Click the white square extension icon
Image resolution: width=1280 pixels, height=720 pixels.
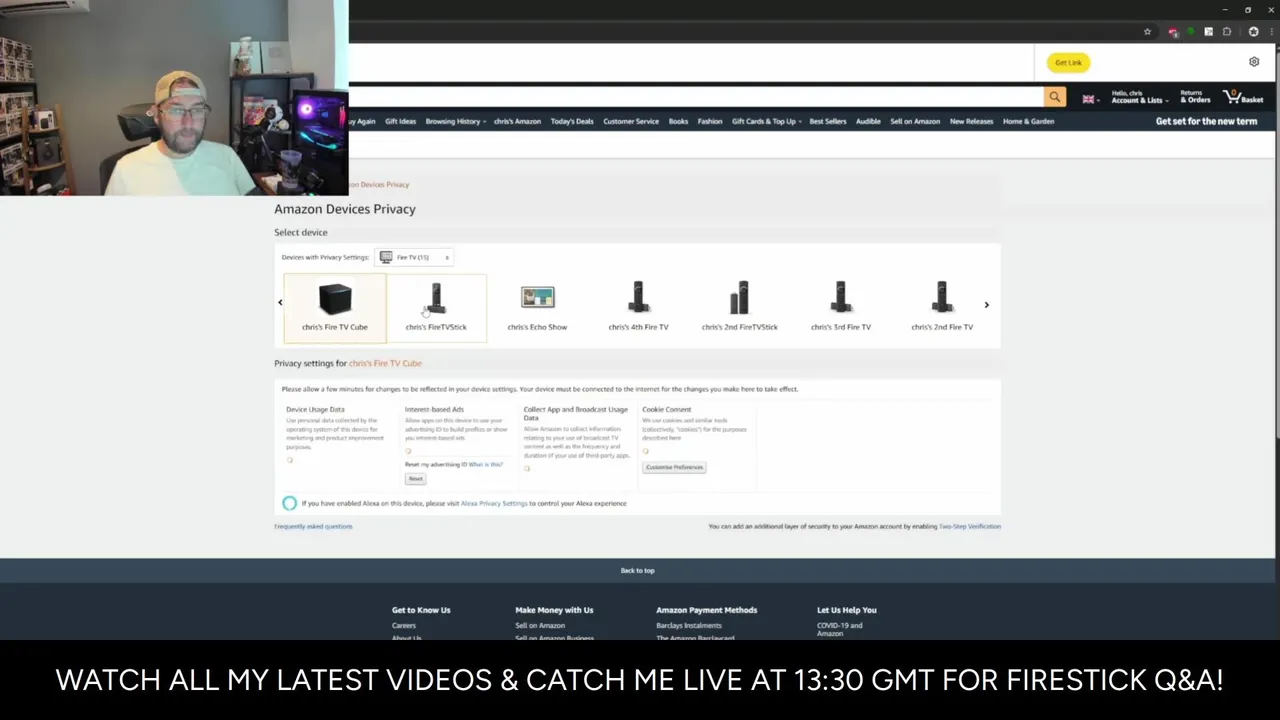1209,32
